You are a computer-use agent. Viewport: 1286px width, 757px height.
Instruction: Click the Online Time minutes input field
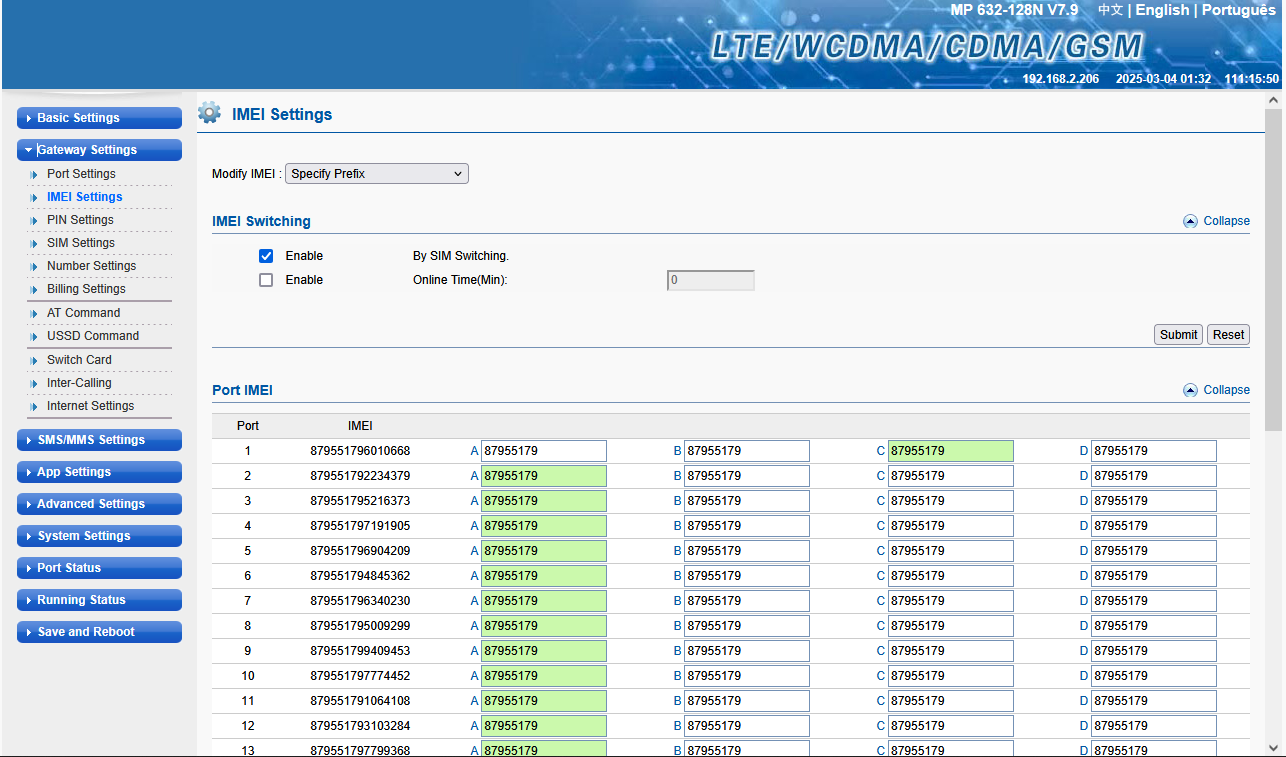point(710,281)
